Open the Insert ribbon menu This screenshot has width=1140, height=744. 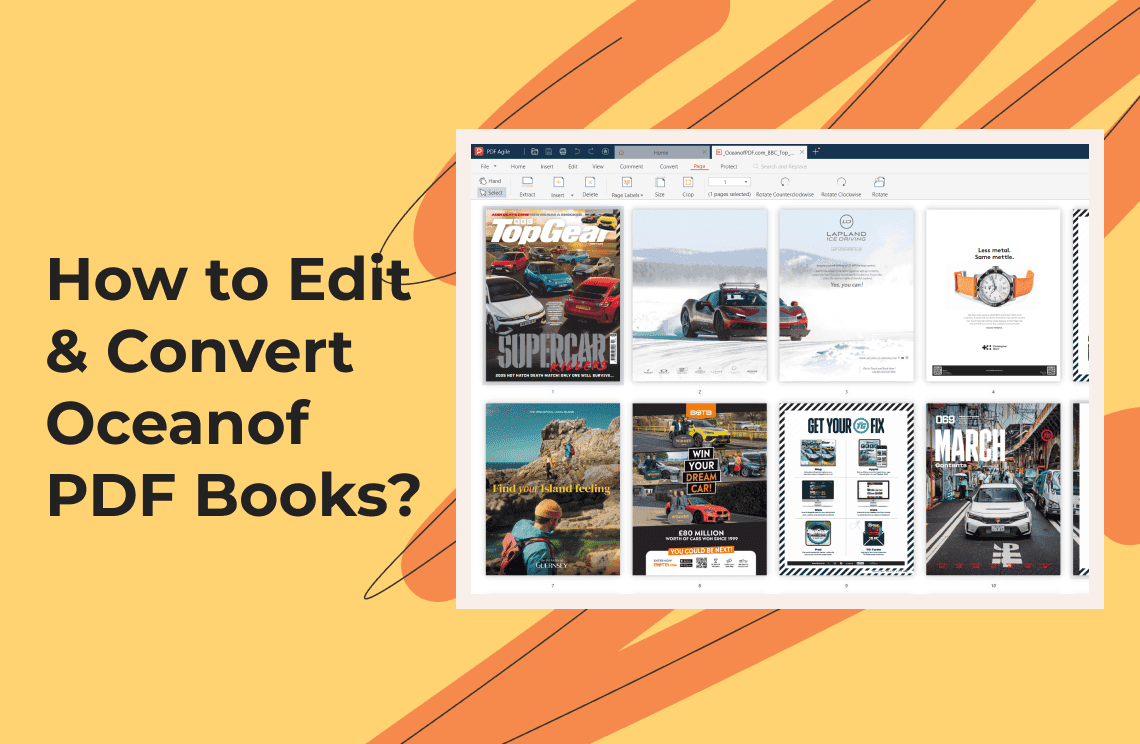547,167
